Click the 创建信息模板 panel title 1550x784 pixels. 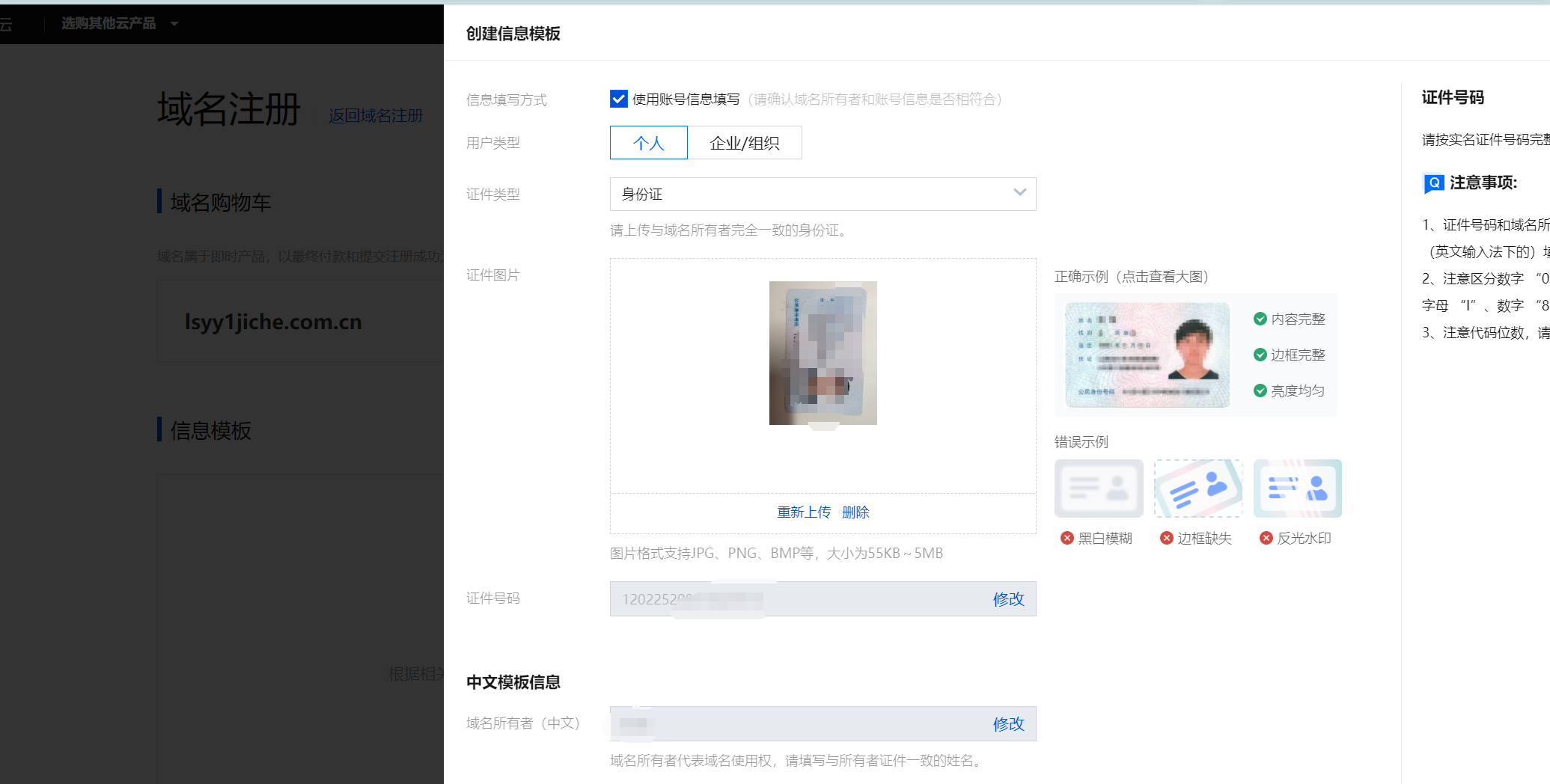(513, 34)
